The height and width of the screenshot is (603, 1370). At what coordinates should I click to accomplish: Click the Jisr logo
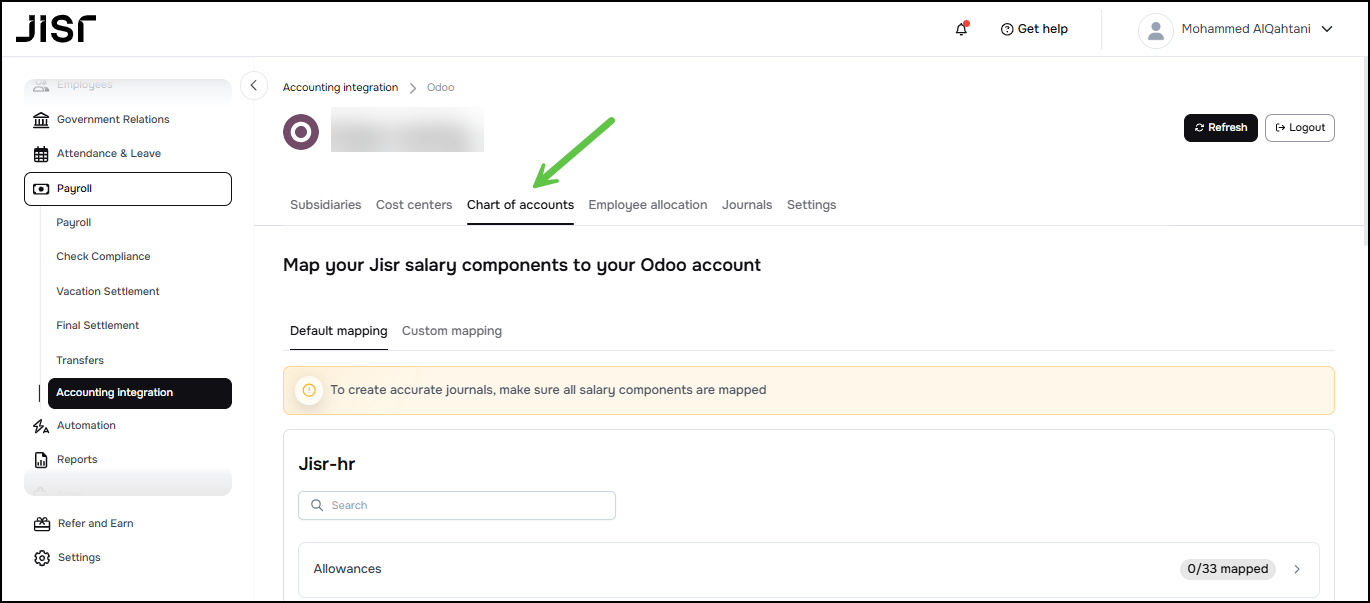tap(56, 28)
